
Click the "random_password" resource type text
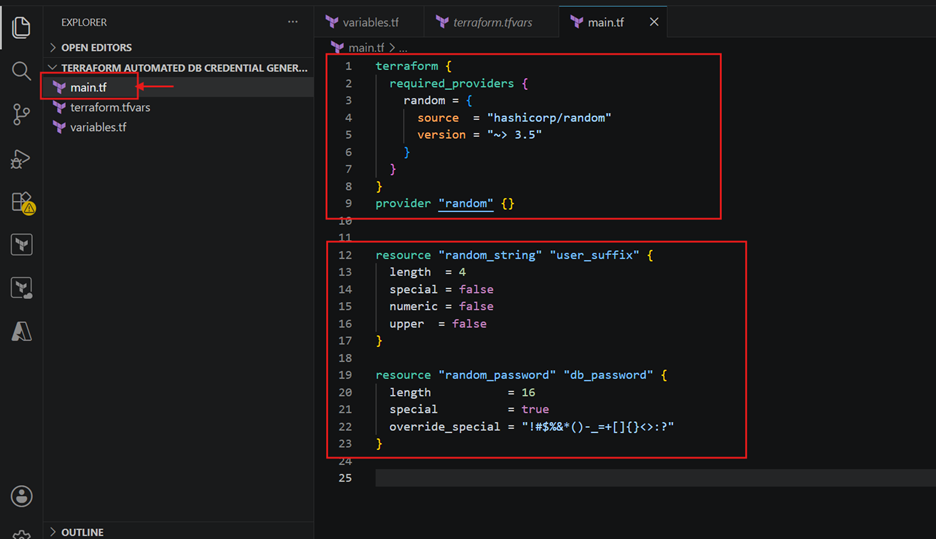[x=497, y=375]
